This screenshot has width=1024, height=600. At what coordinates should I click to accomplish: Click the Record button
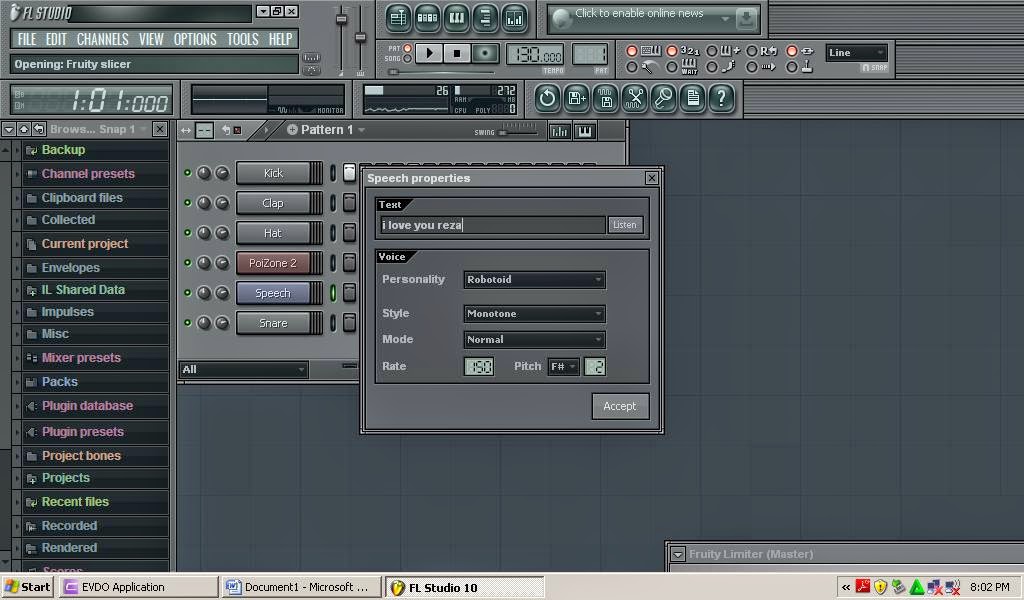click(x=485, y=53)
